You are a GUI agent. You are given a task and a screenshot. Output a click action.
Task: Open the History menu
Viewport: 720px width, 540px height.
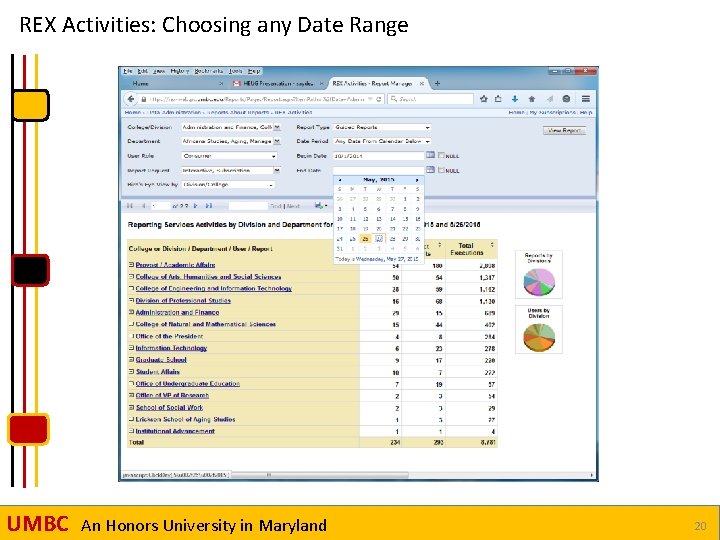[x=180, y=71]
